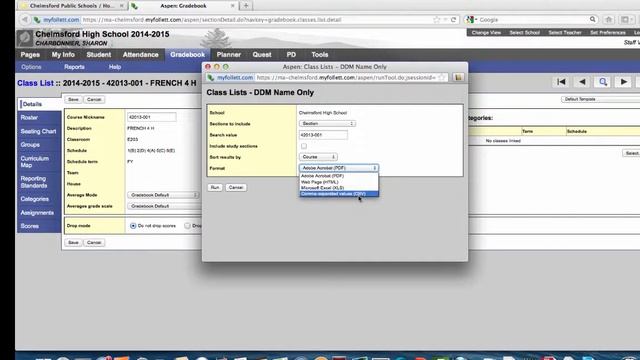Click the Change View link
640x360 pixels.
pyautogui.click(x=486, y=33)
